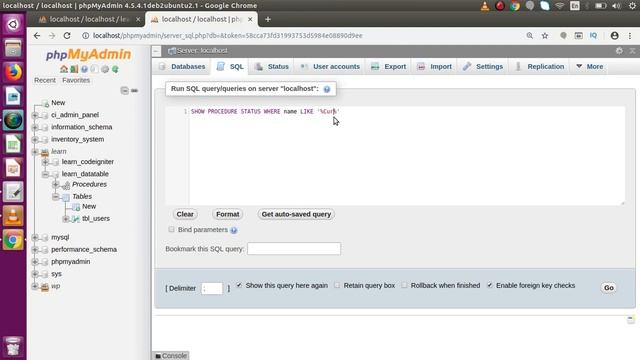Expand inventory_system database node
The height and width of the screenshot is (360, 640).
pos(35,140)
